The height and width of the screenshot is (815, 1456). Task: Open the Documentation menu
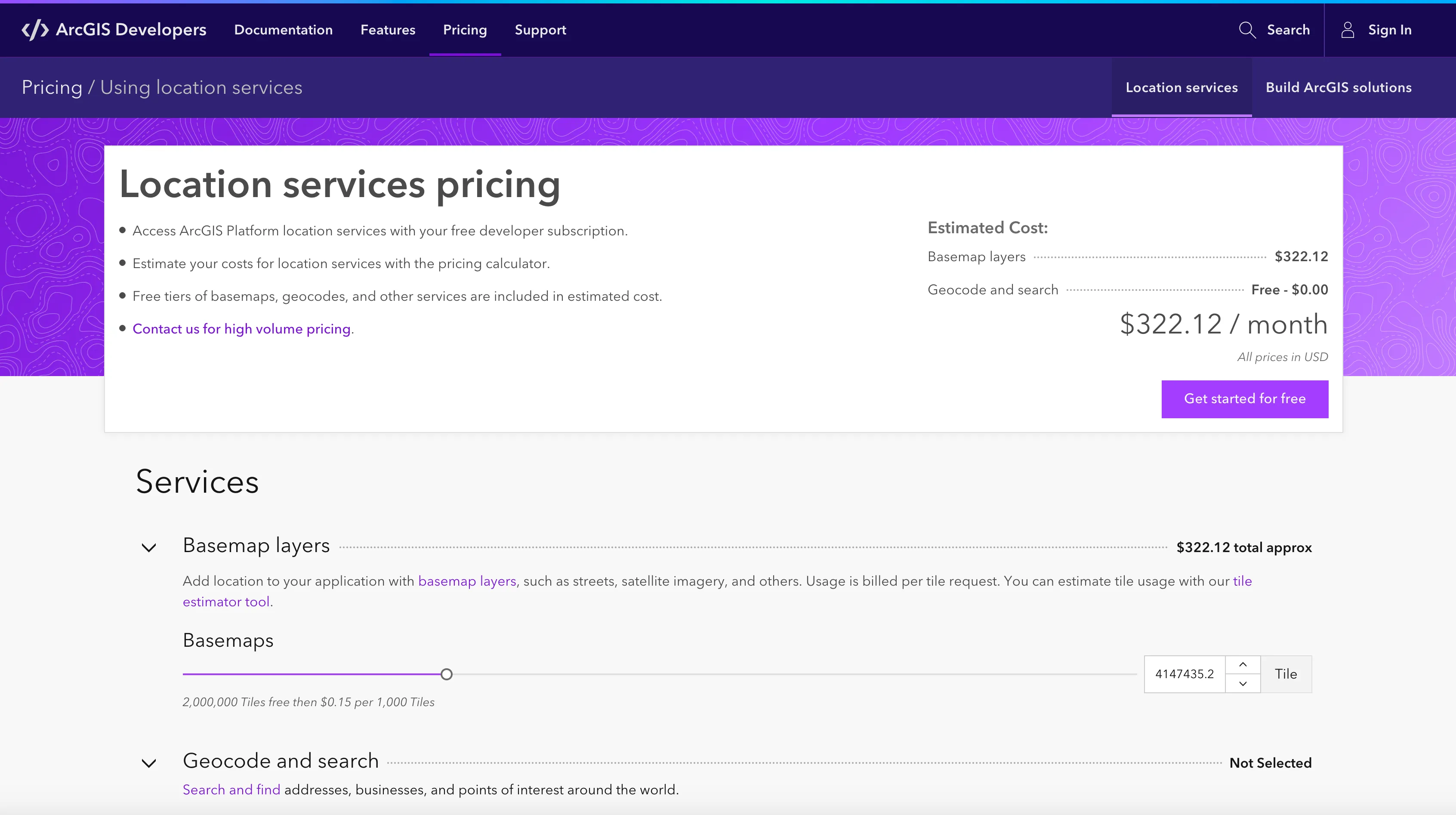tap(283, 30)
